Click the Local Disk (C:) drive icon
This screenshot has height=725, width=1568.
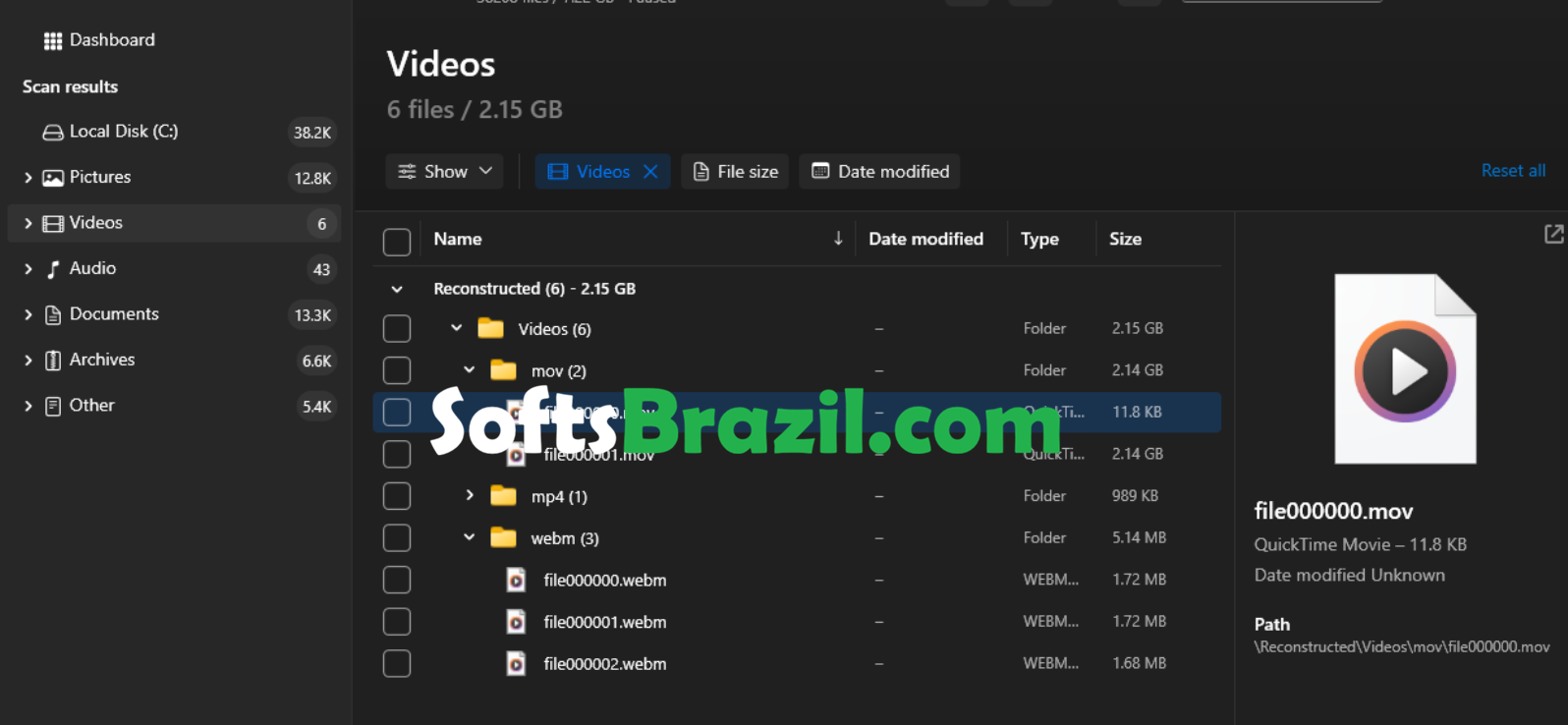(x=53, y=132)
